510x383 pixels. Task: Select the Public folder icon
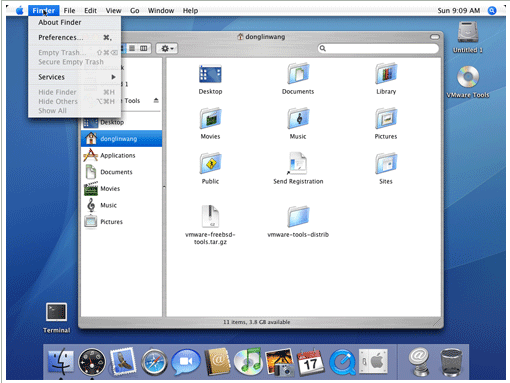coord(210,163)
